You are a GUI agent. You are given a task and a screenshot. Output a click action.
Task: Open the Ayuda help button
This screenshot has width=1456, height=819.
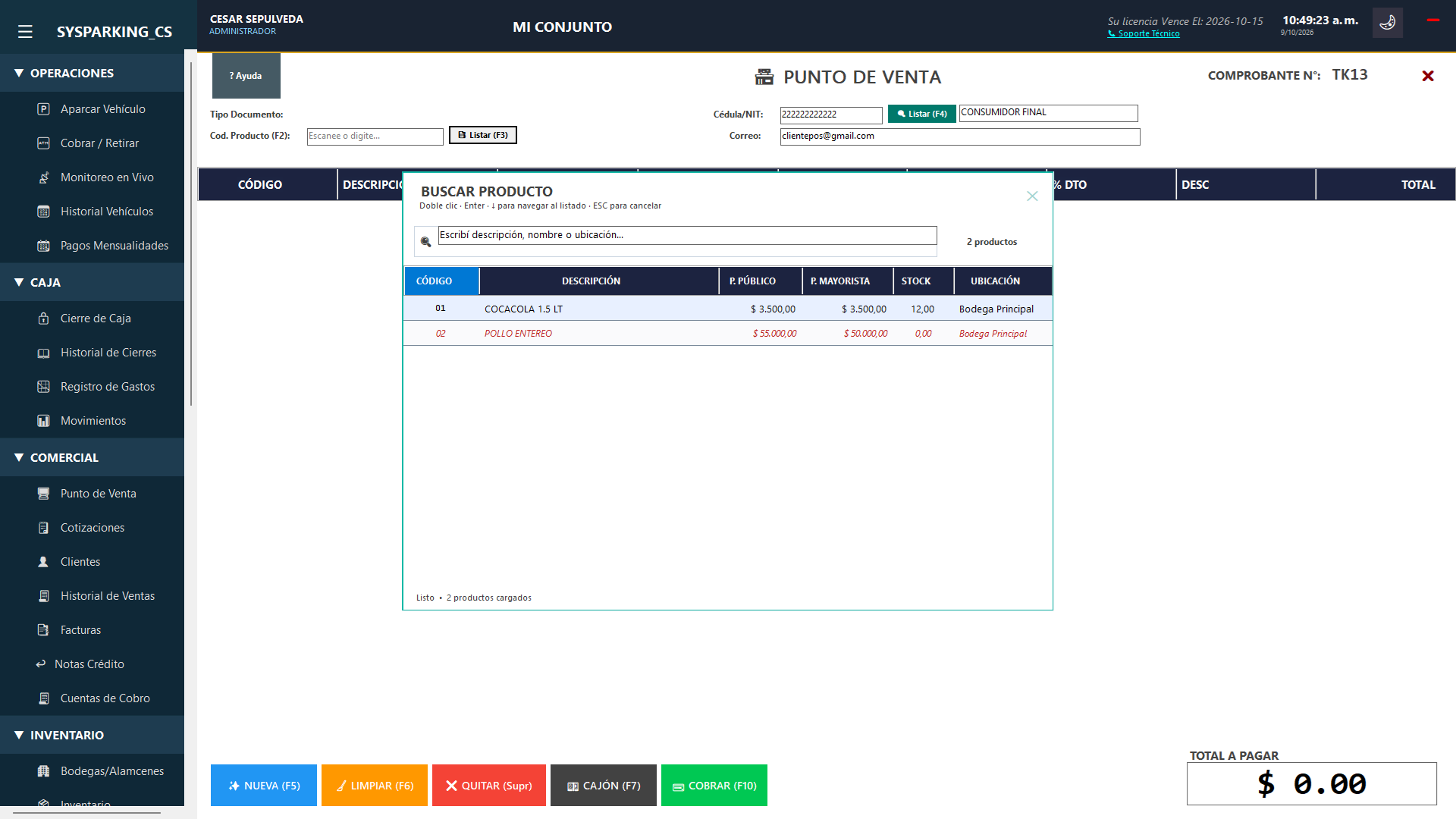coord(246,76)
